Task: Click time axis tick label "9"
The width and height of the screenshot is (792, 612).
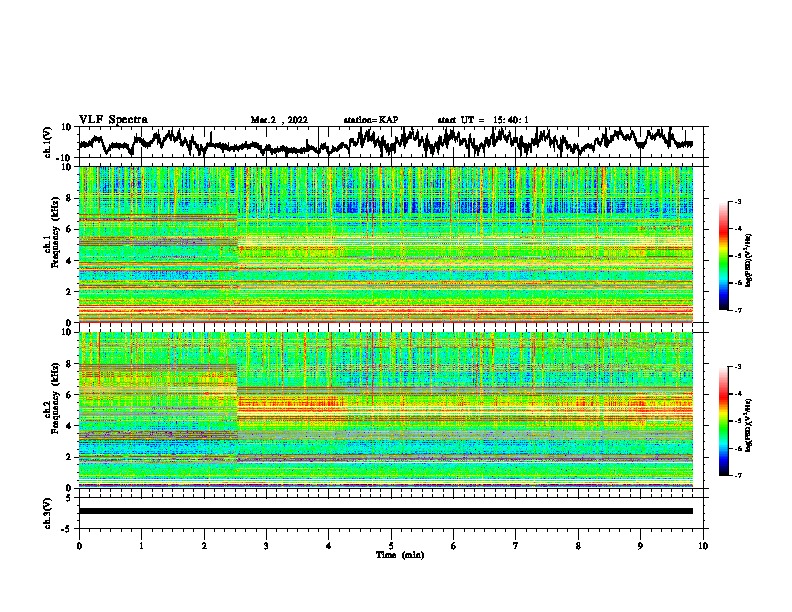Action: (640, 546)
